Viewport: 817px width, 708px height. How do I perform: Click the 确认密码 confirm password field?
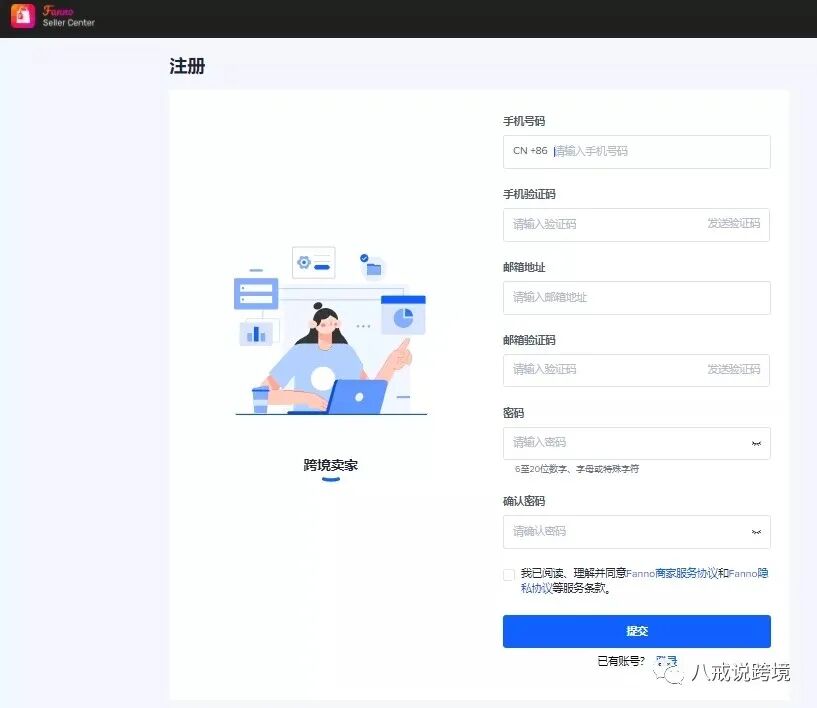(x=620, y=533)
